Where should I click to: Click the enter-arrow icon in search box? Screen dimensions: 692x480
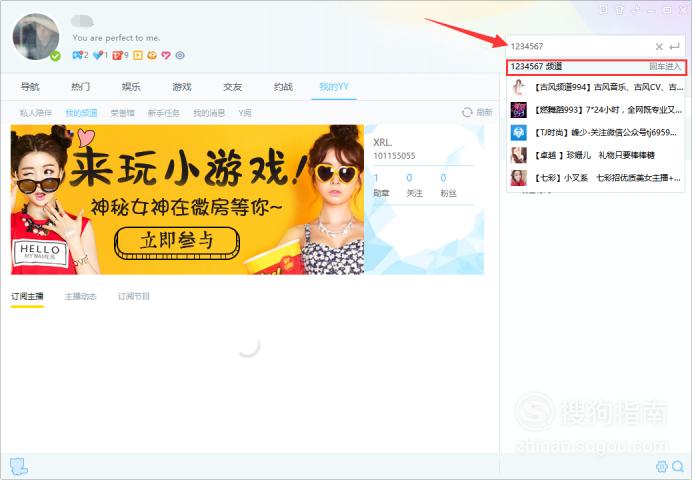pyautogui.click(x=674, y=46)
